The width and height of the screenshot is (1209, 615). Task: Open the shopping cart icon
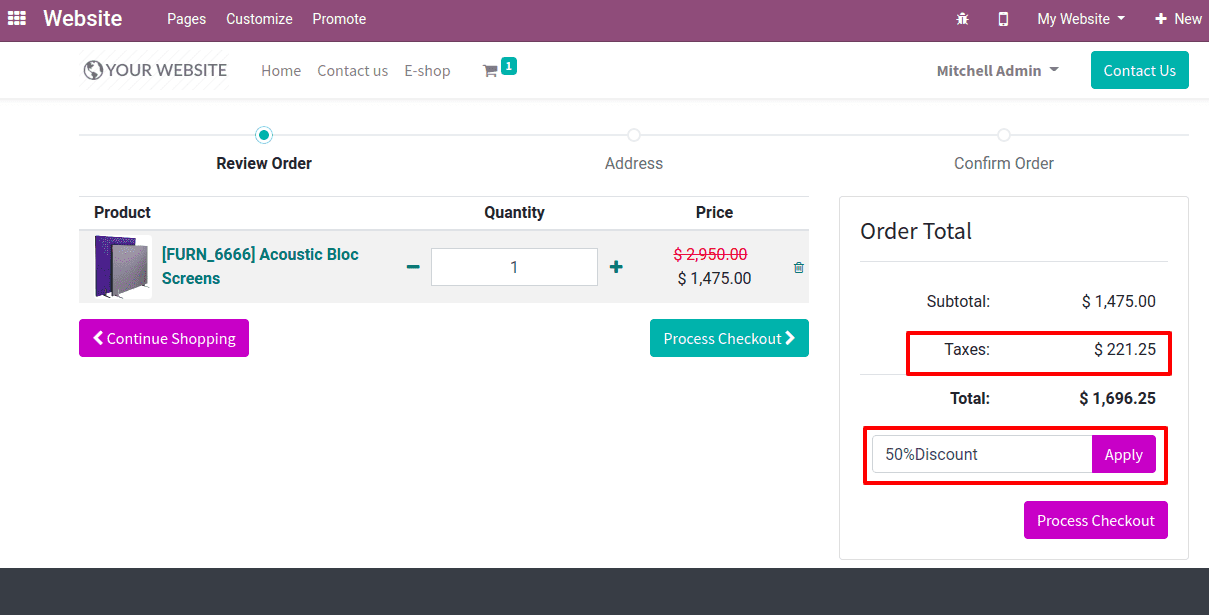[490, 71]
